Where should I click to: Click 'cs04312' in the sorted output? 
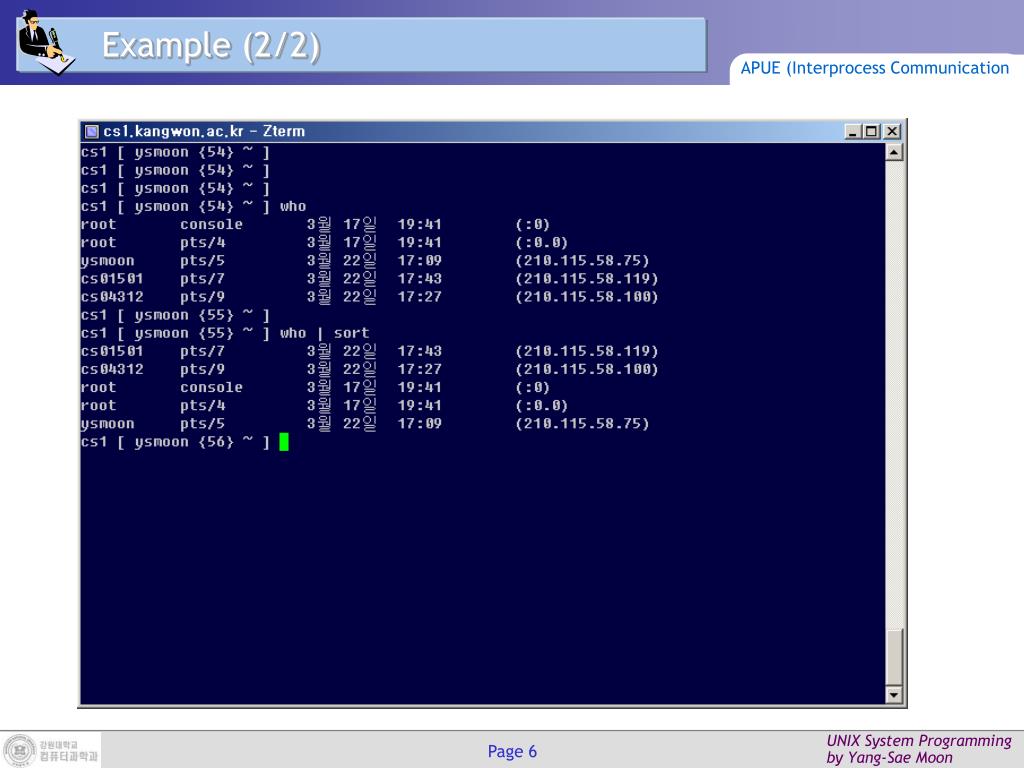[x=112, y=370]
